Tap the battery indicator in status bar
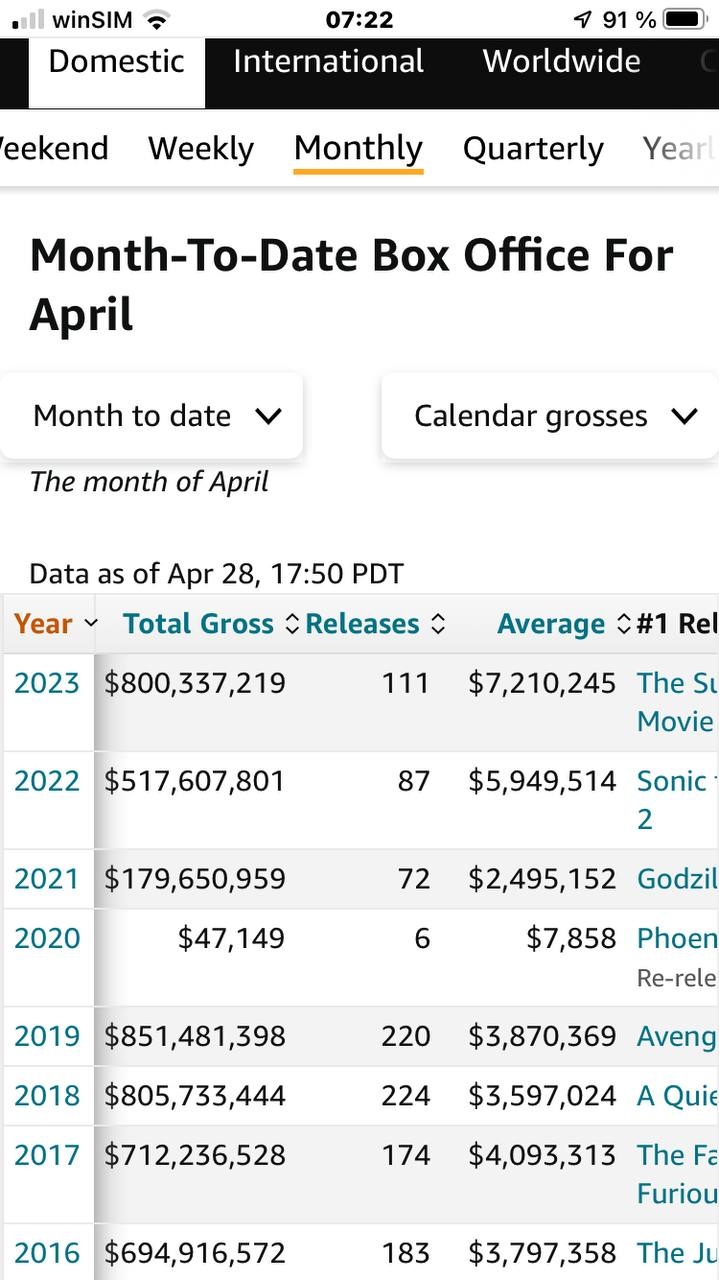The image size is (719, 1280). pos(690,16)
